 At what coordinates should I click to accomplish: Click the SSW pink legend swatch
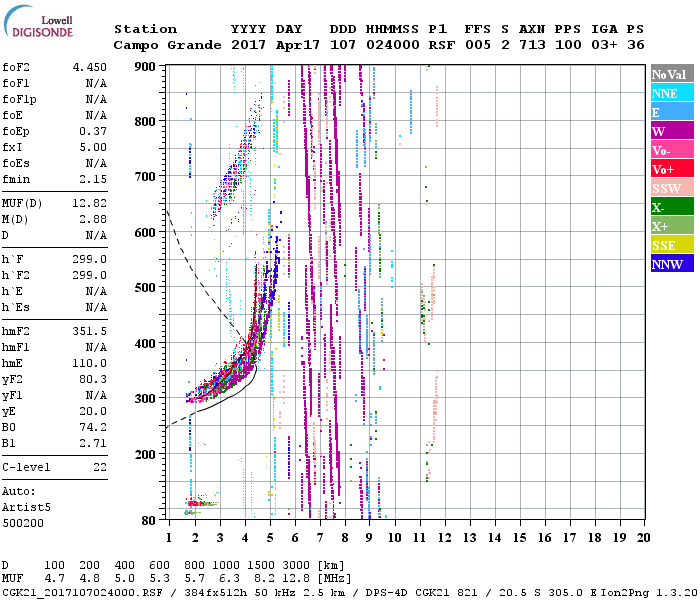[672, 188]
